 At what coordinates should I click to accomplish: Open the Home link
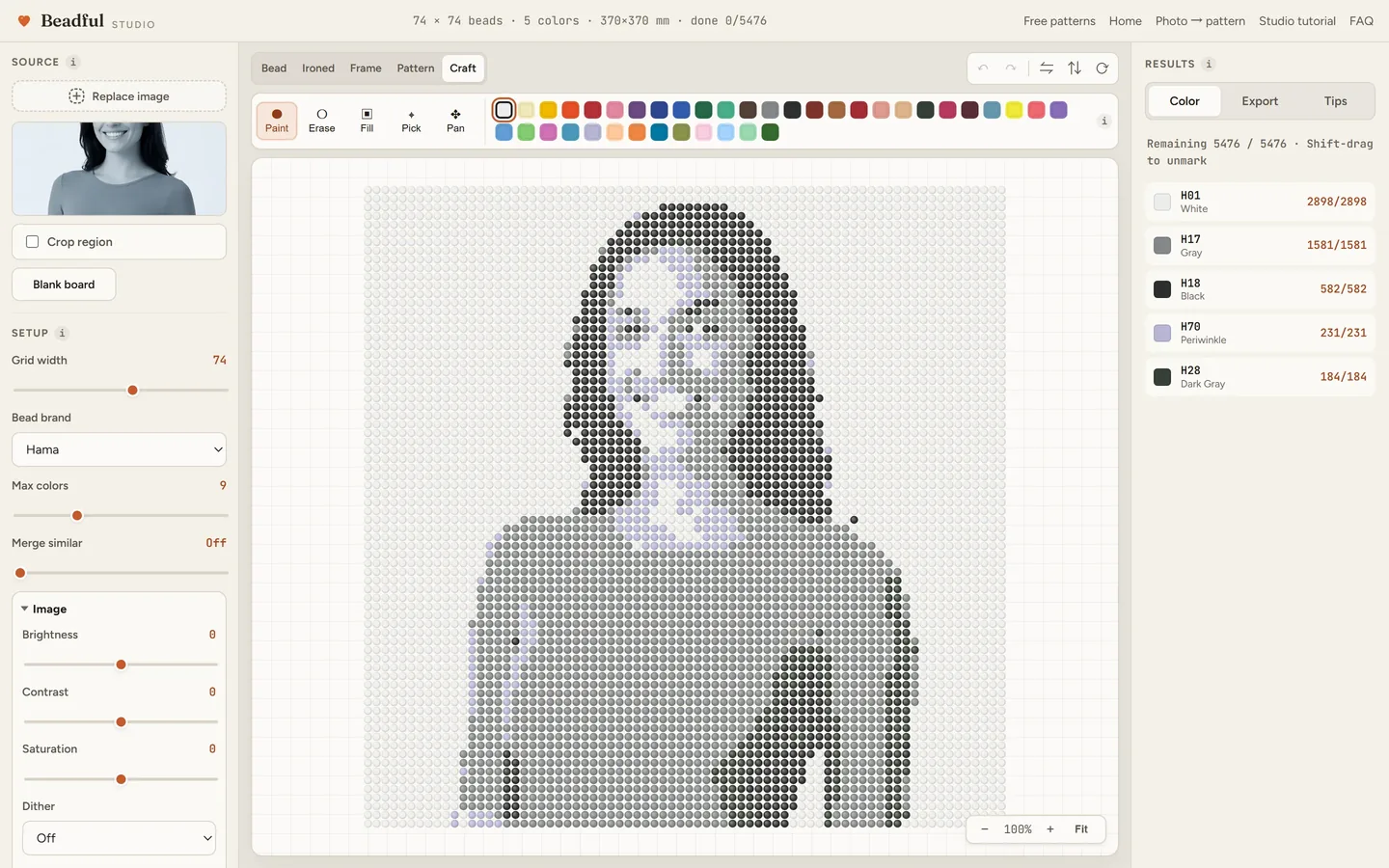(x=1125, y=21)
